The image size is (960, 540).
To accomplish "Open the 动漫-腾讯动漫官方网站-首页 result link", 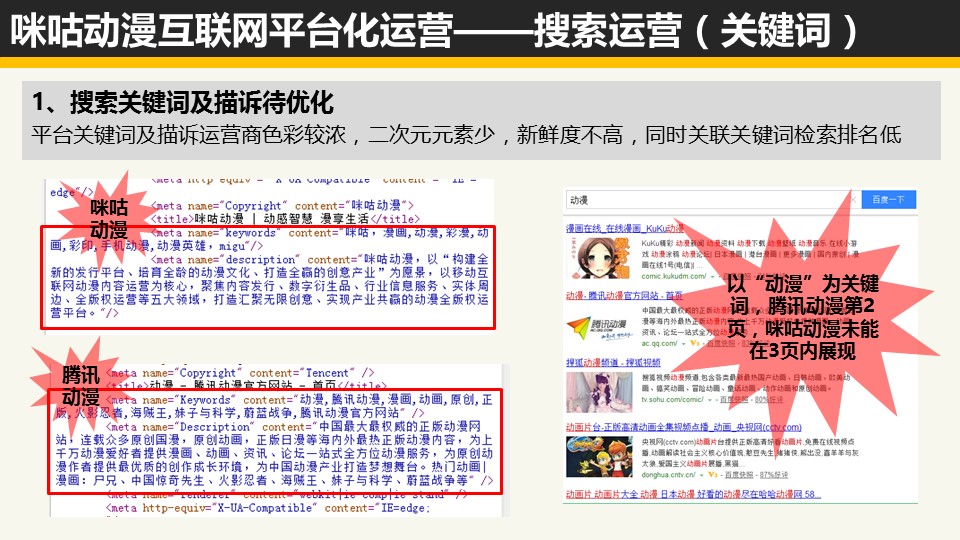I will pos(624,296).
